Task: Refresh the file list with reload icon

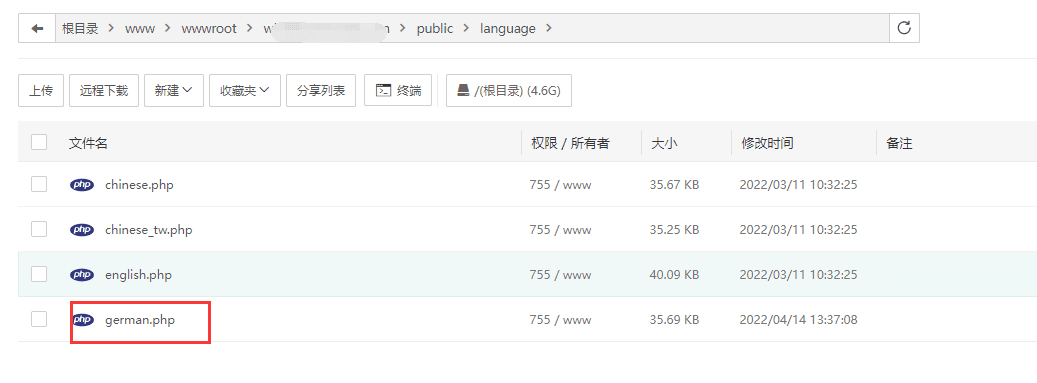Action: (x=904, y=28)
